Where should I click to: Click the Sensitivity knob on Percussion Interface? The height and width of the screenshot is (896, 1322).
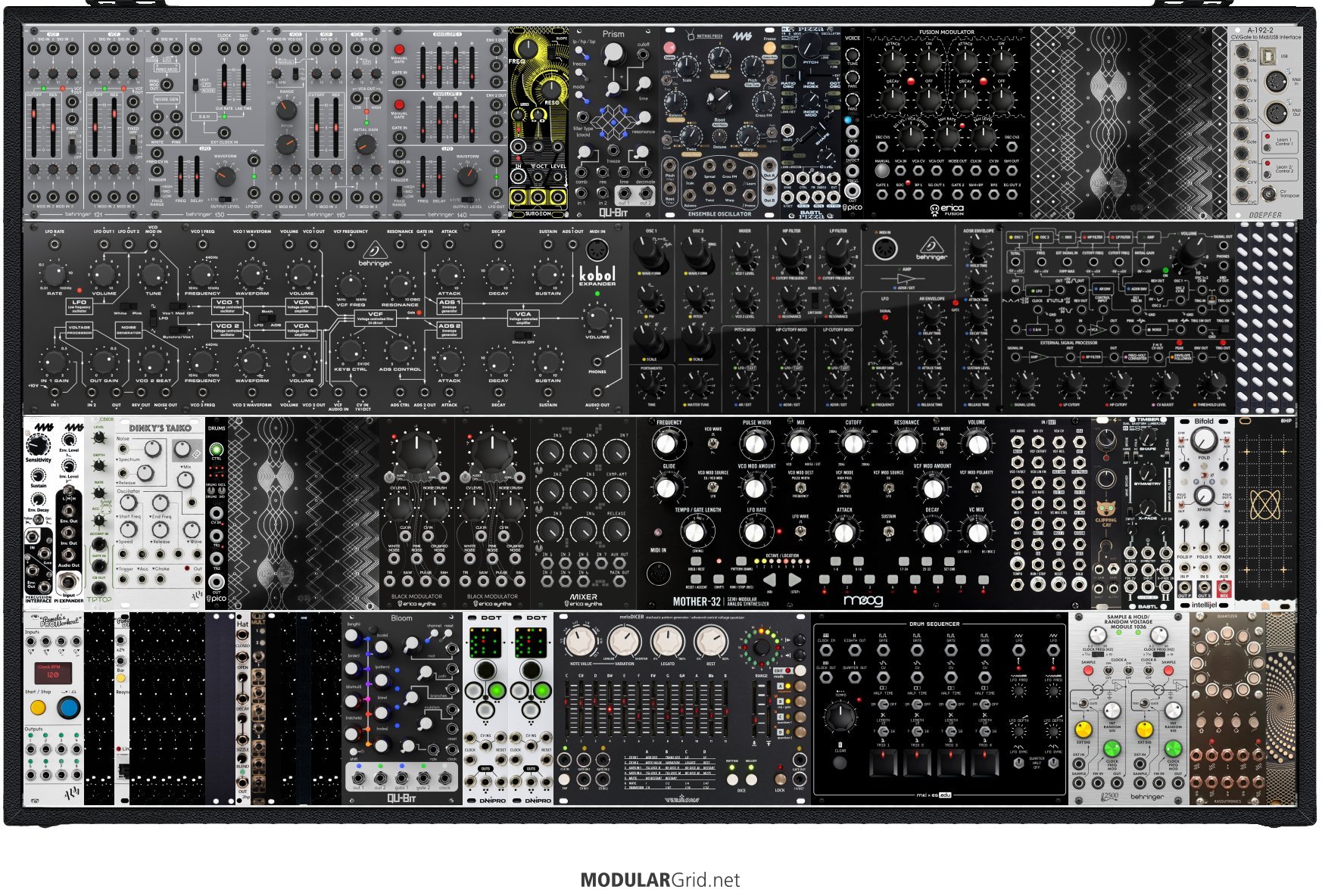(x=38, y=444)
